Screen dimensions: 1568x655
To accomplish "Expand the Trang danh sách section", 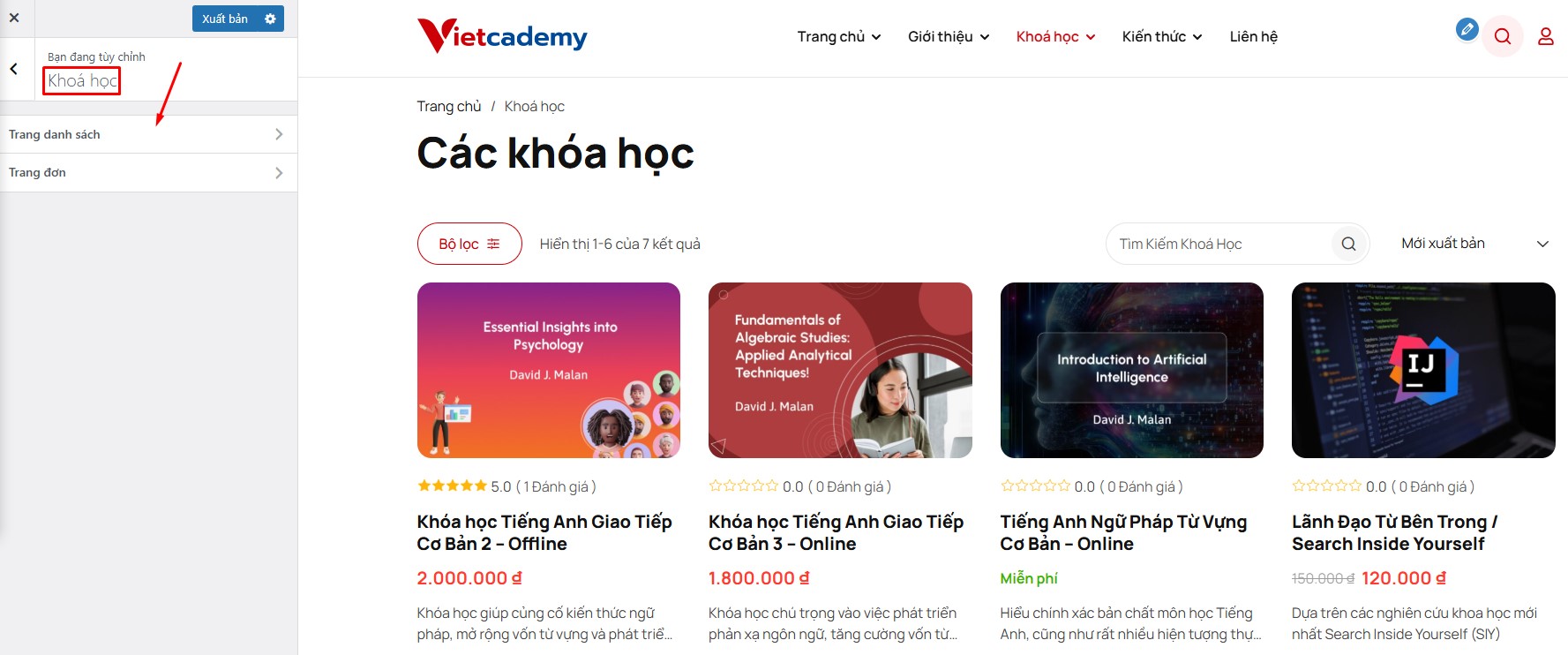I will tap(148, 134).
